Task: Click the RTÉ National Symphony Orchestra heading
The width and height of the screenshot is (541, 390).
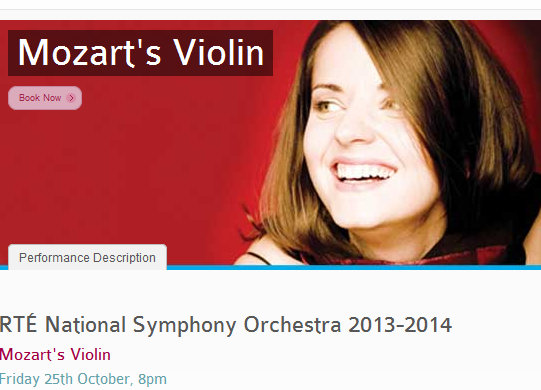Action: tap(226, 325)
